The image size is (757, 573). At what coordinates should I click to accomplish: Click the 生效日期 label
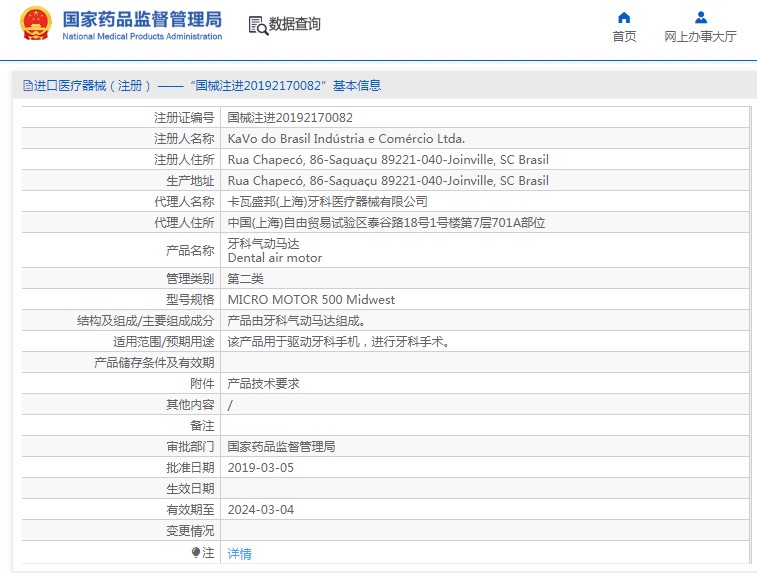pos(190,489)
